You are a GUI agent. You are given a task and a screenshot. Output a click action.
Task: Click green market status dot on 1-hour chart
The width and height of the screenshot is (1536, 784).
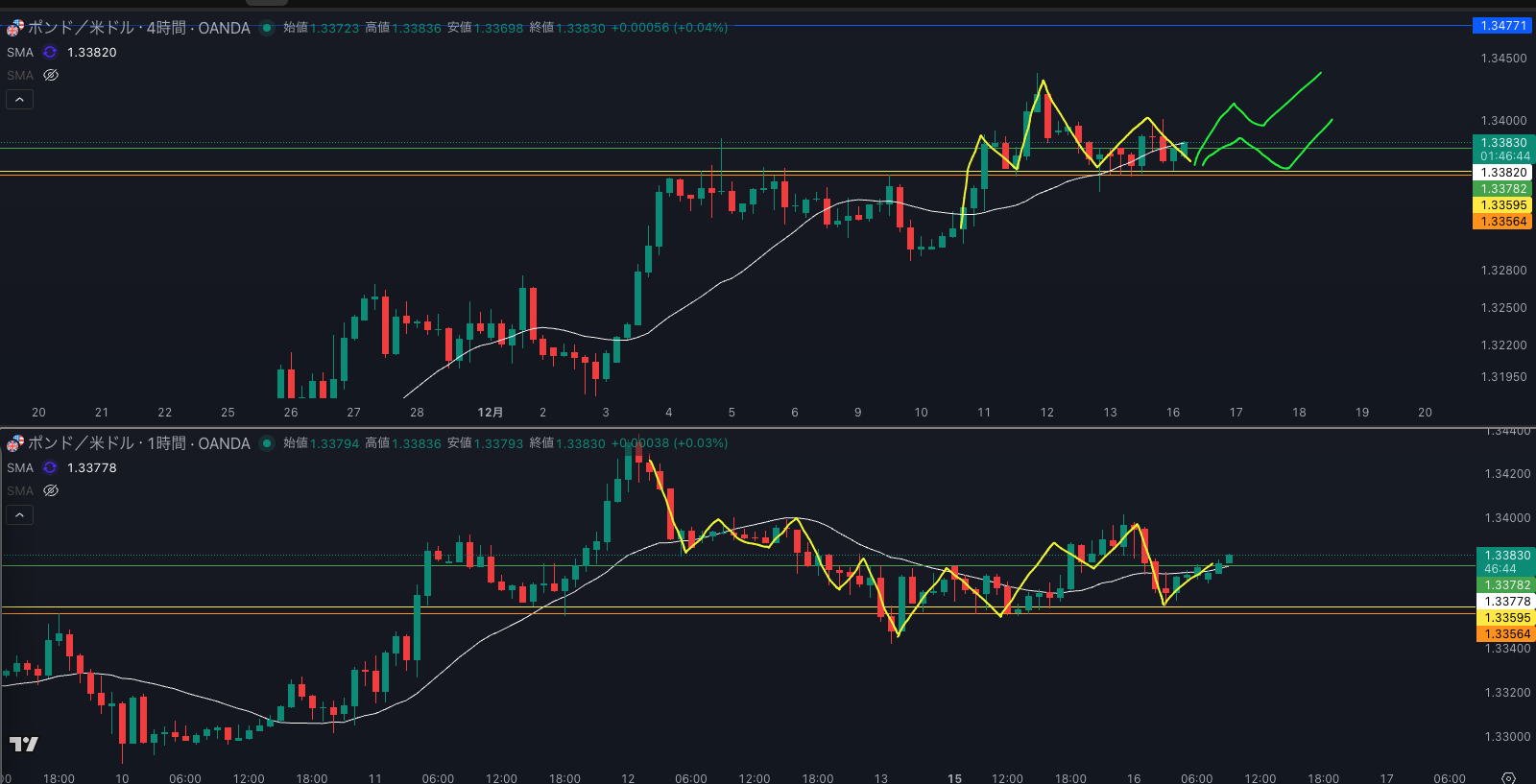click(x=267, y=443)
